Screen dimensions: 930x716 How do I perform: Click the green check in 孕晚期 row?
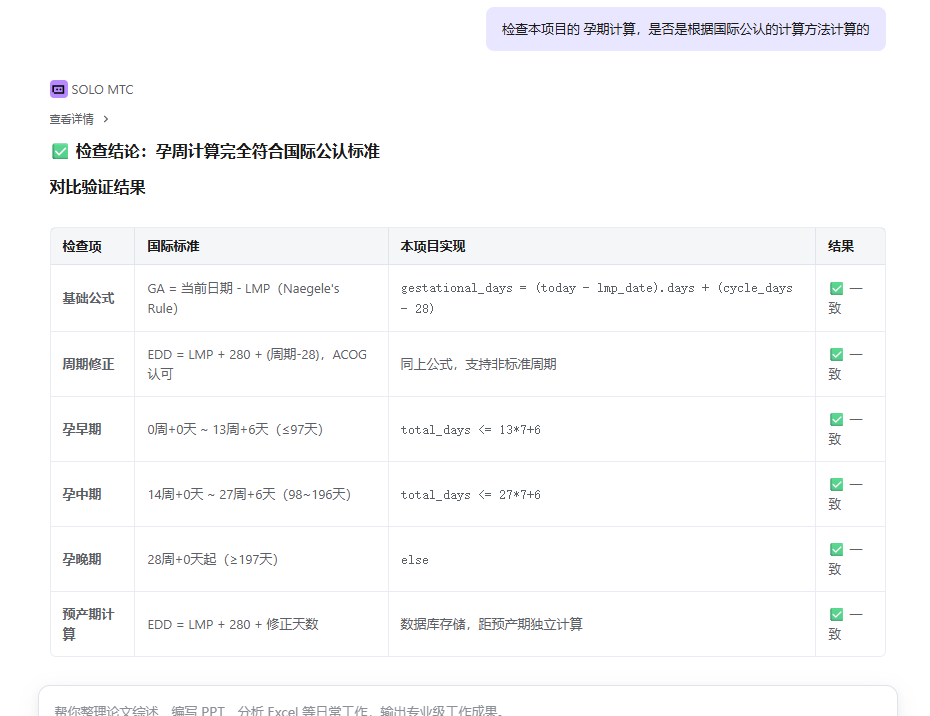tap(836, 549)
